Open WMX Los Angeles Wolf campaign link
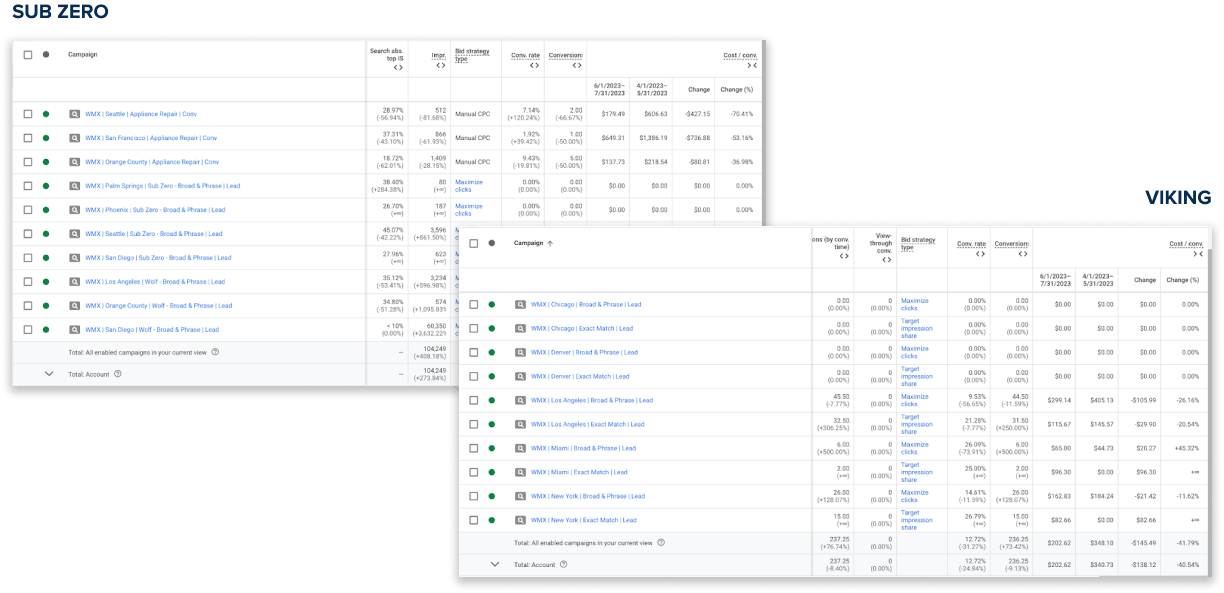The image size is (1224, 593). (x=155, y=282)
